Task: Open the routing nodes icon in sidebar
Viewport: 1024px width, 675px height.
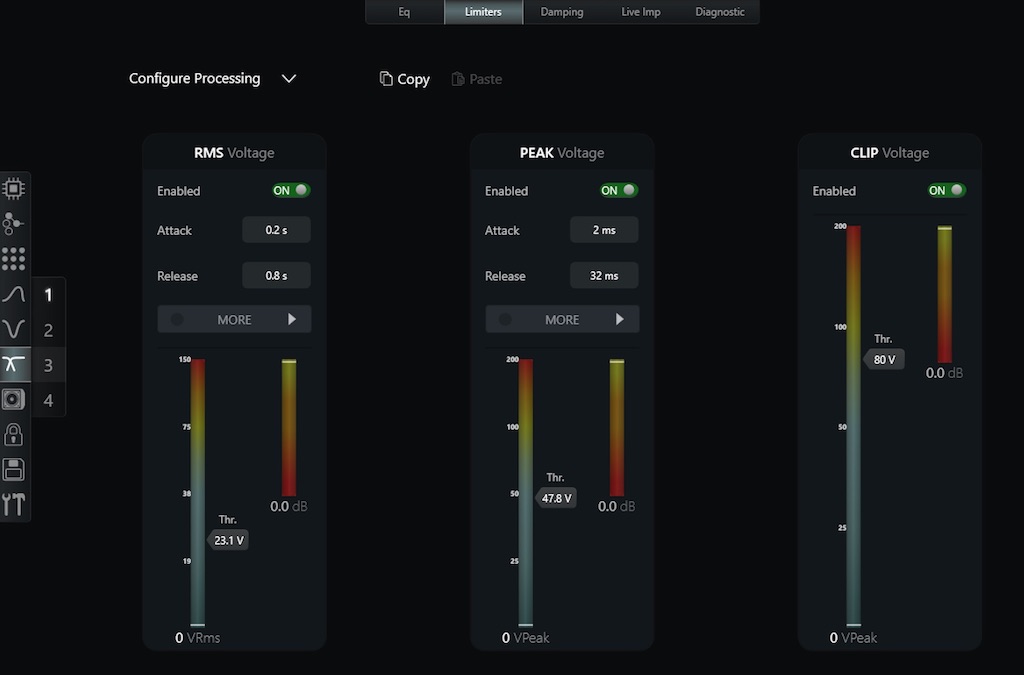Action: point(13,223)
